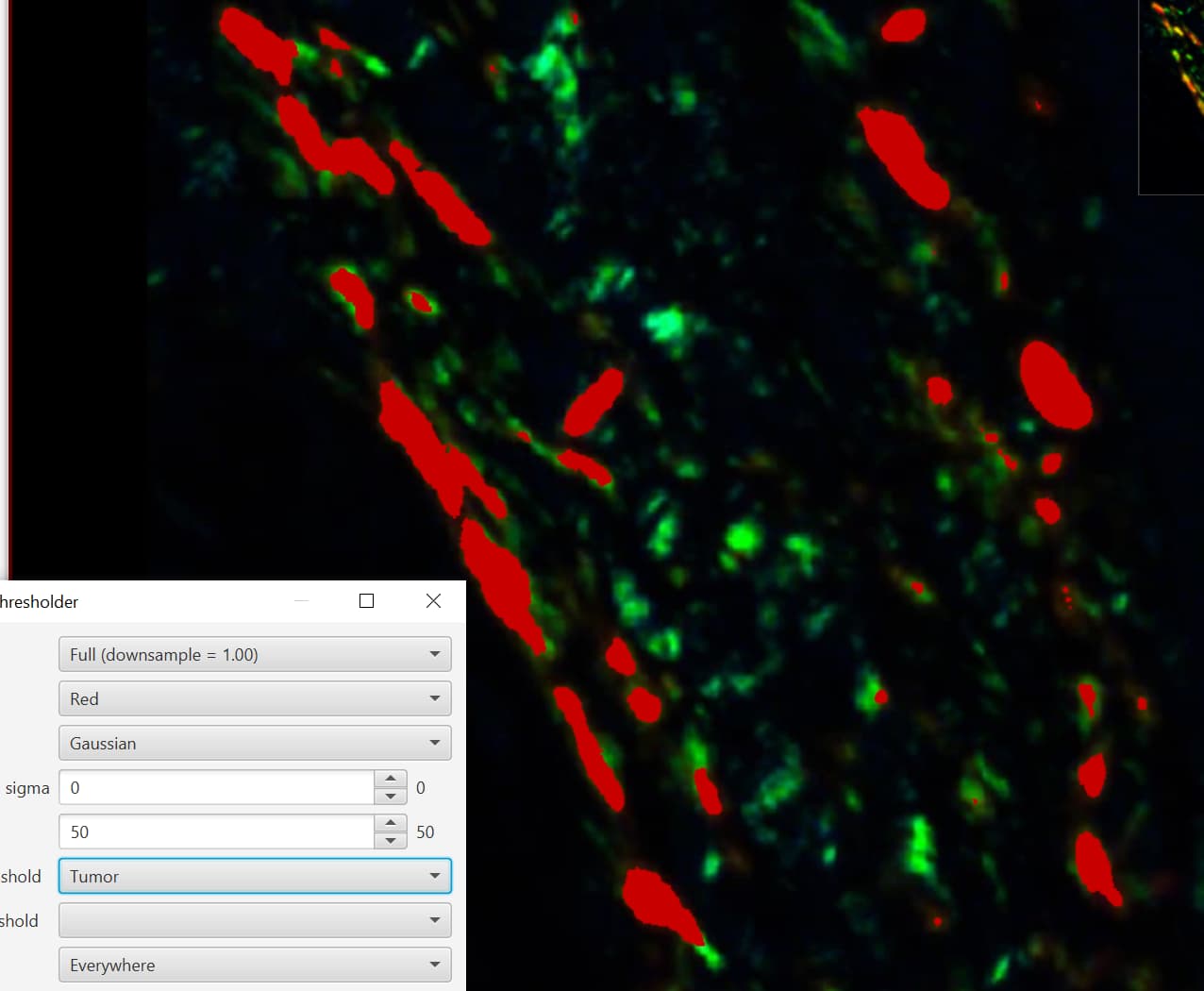Increase sigma using the up spinner arrow
Screen dimensions: 1204x991
point(391,778)
